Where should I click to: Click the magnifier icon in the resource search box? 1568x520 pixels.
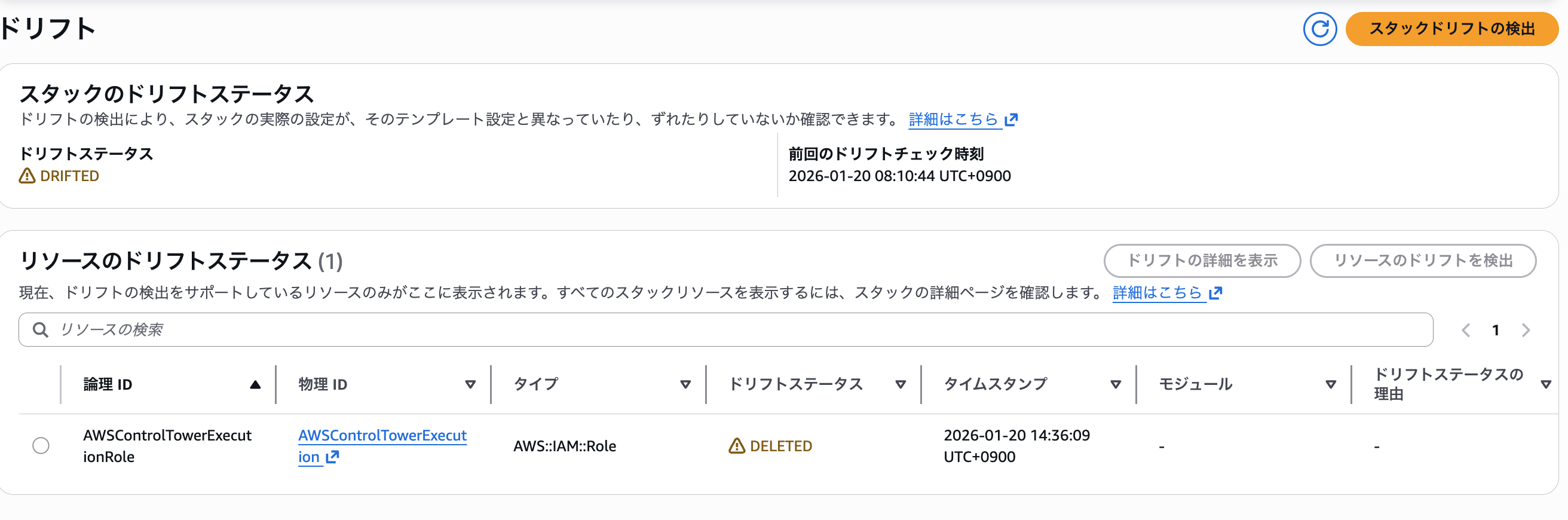click(40, 329)
